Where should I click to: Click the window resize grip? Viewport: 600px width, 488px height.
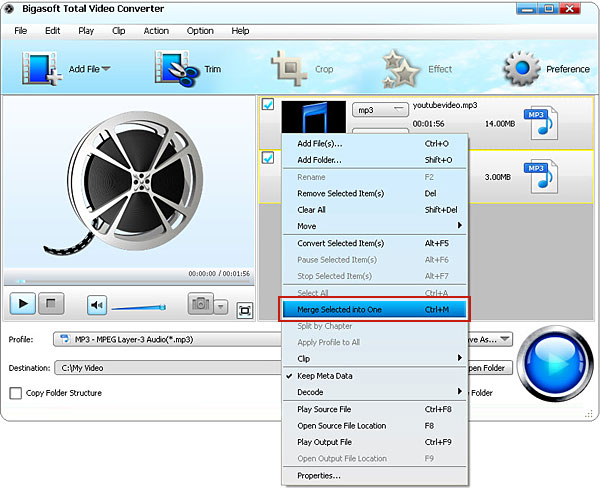[x=589, y=414]
